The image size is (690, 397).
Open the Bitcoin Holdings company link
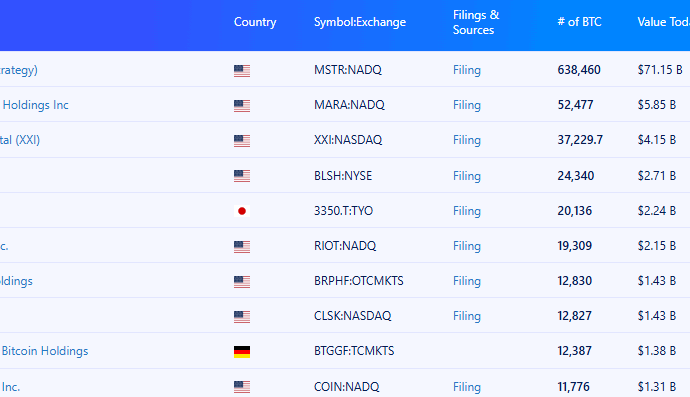tap(45, 351)
